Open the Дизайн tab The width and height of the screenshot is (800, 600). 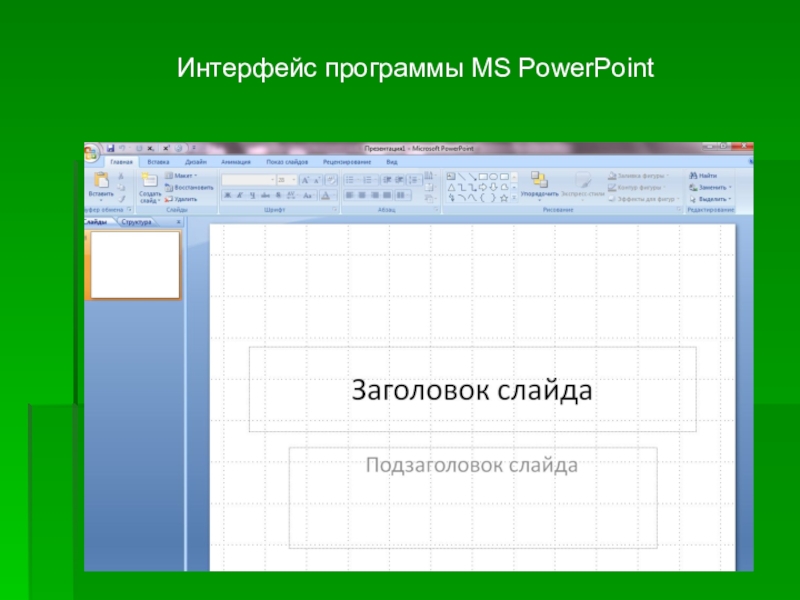196,162
